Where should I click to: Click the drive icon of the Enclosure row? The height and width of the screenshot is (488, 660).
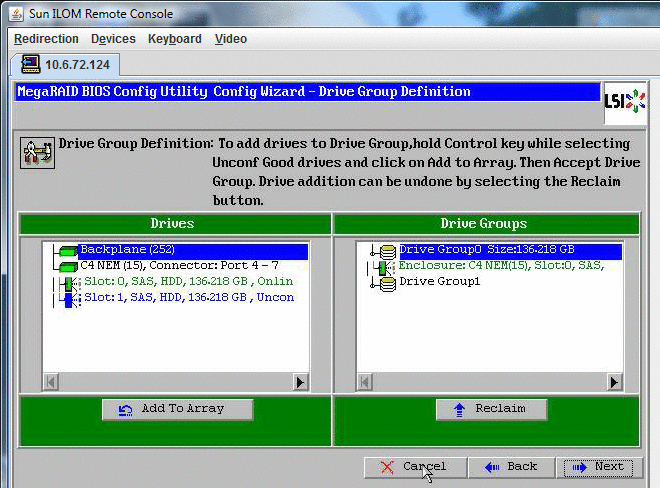click(x=385, y=268)
